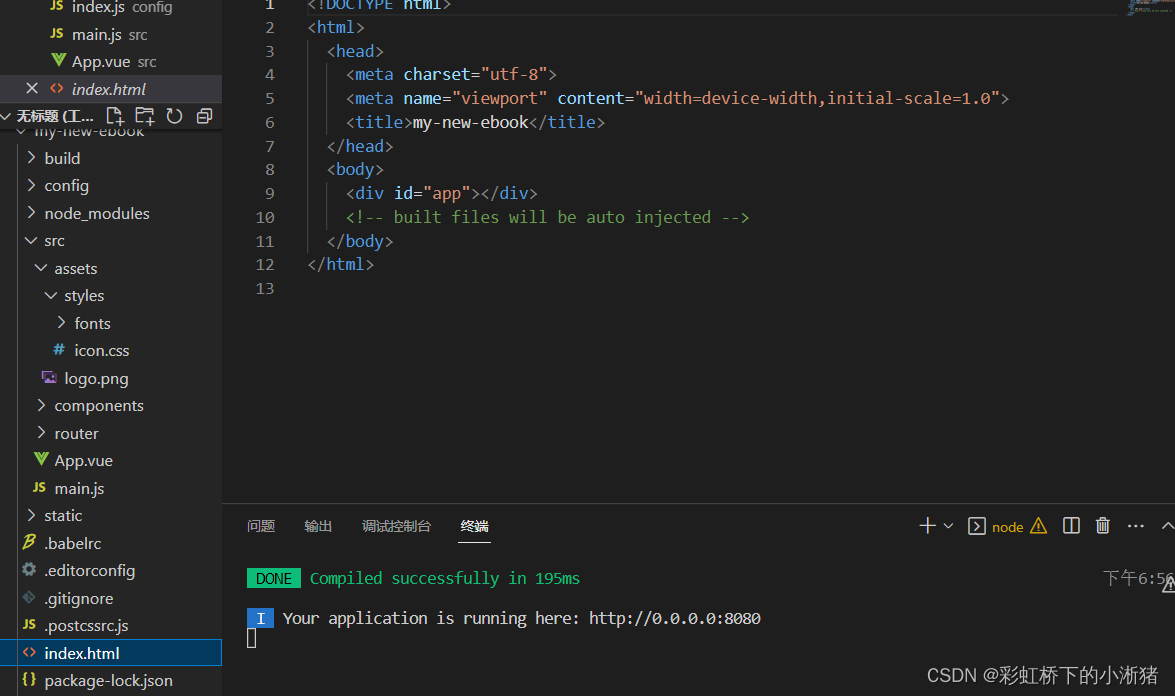Click the minimap in the editor corner
Viewport: 1175px width, 696px height.
(x=1149, y=7)
